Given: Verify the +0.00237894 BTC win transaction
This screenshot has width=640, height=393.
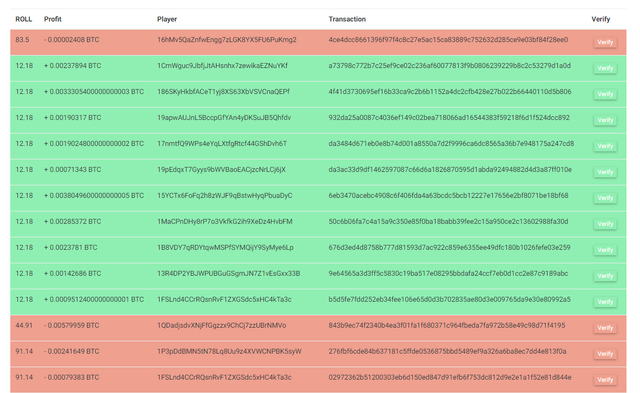Looking at the screenshot, I should pos(605,69).
